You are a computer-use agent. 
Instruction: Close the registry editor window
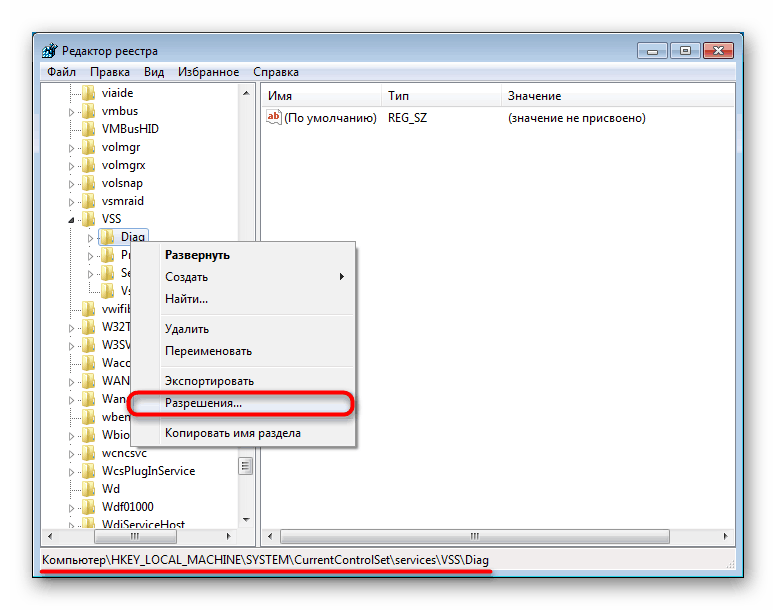pyautogui.click(x=718, y=50)
